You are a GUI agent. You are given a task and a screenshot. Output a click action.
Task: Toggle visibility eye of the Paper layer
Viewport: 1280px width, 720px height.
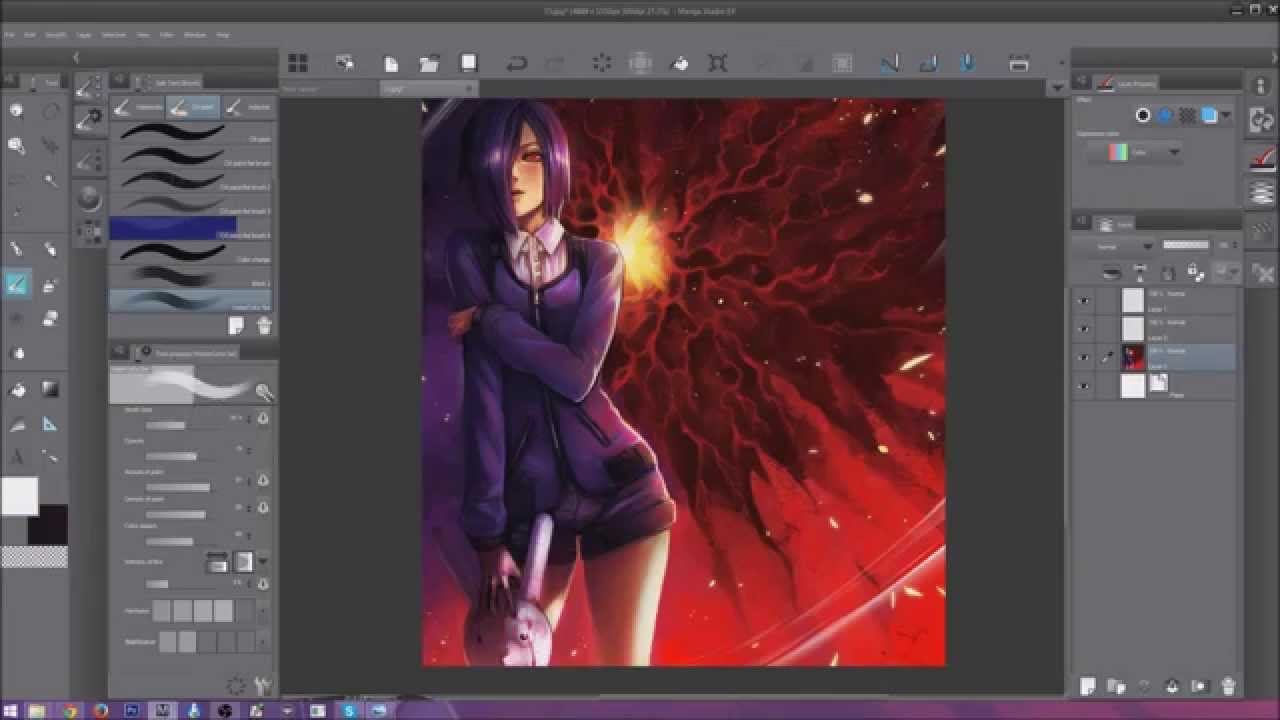coord(1084,386)
